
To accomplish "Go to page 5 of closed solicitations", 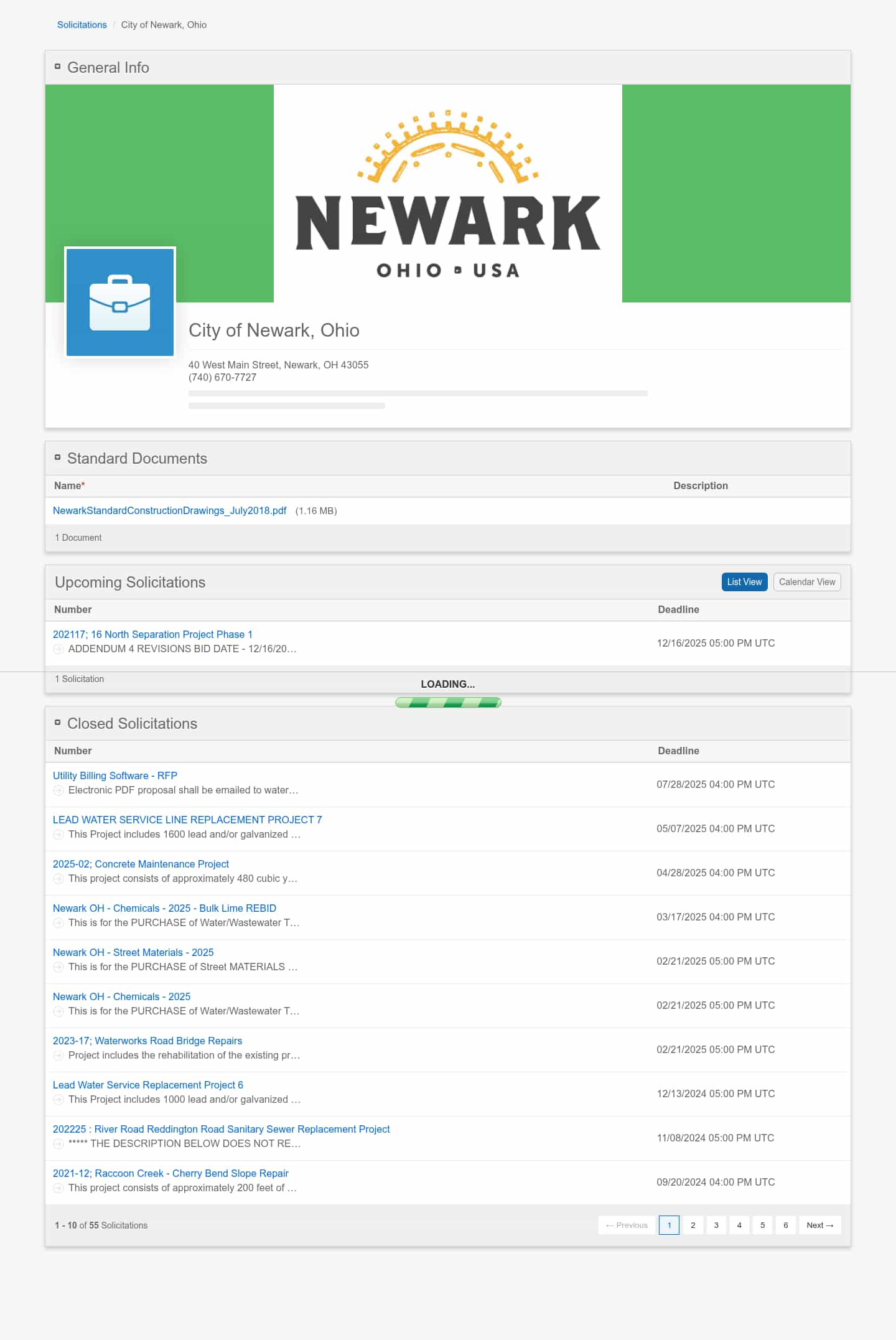I will [x=762, y=1225].
